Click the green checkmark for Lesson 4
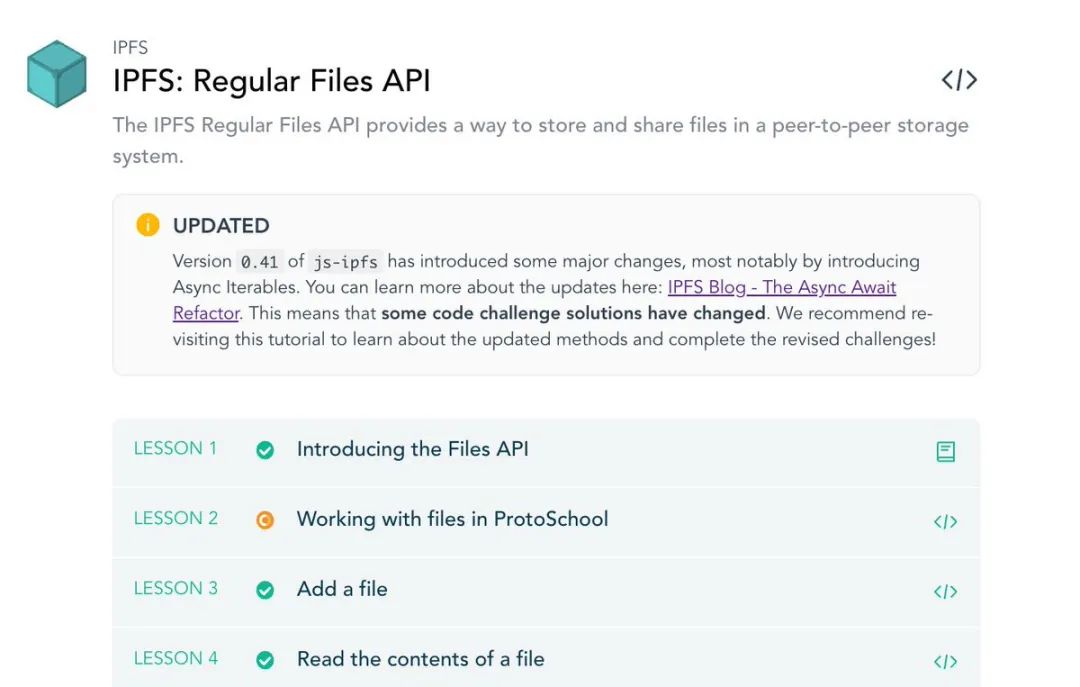 click(x=265, y=660)
